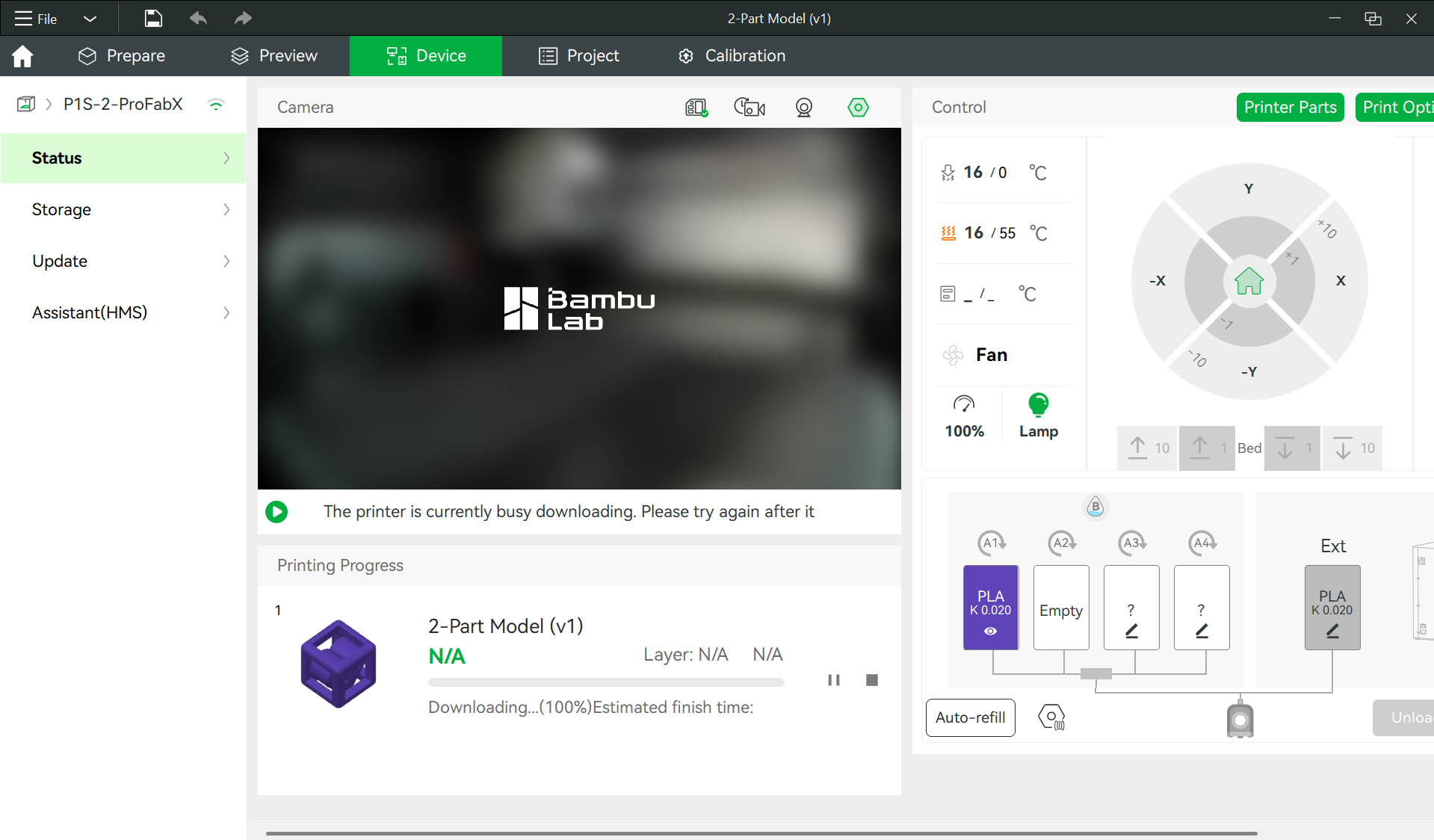The width and height of the screenshot is (1434, 840).
Task: Stop the current print job
Action: 872,680
